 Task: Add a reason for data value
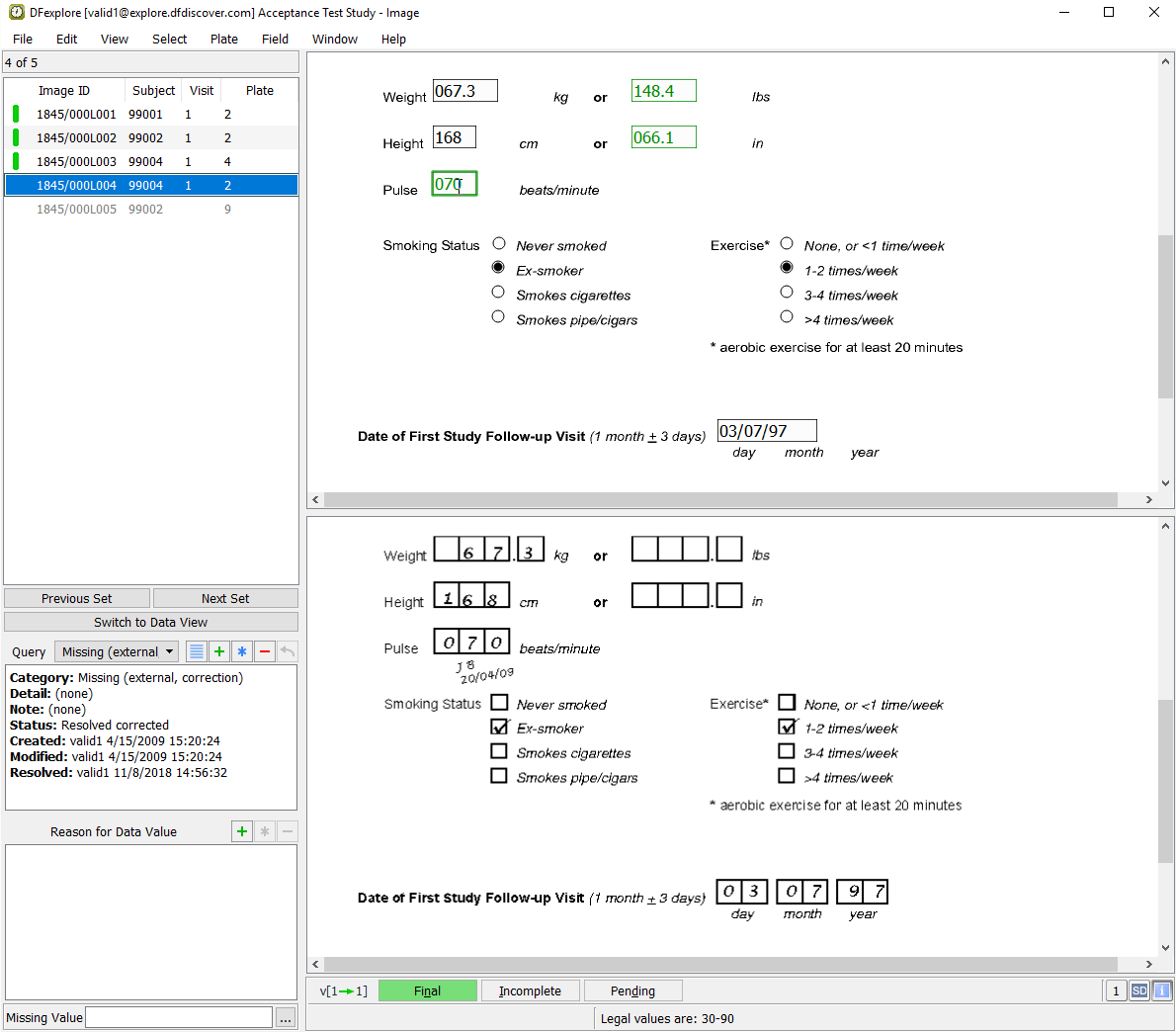pos(242,831)
